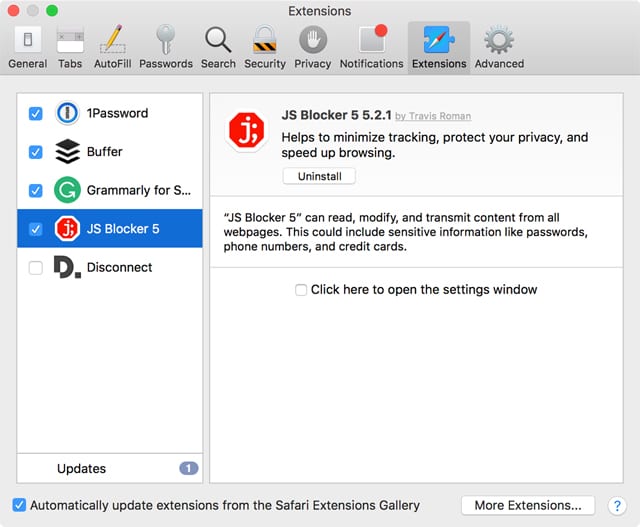Open the Privacy hand icon pane
This screenshot has width=640, height=527.
[312, 47]
